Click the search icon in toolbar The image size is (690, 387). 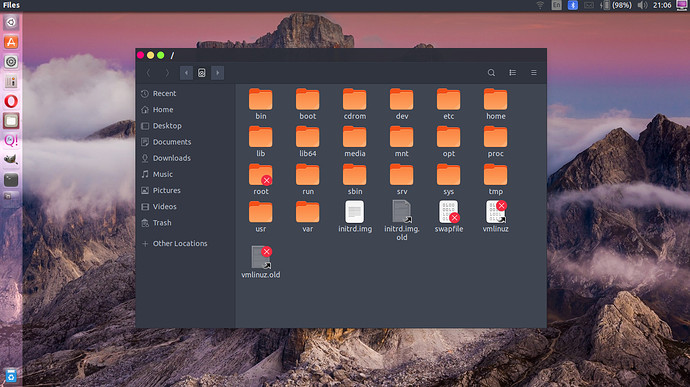tap(491, 73)
